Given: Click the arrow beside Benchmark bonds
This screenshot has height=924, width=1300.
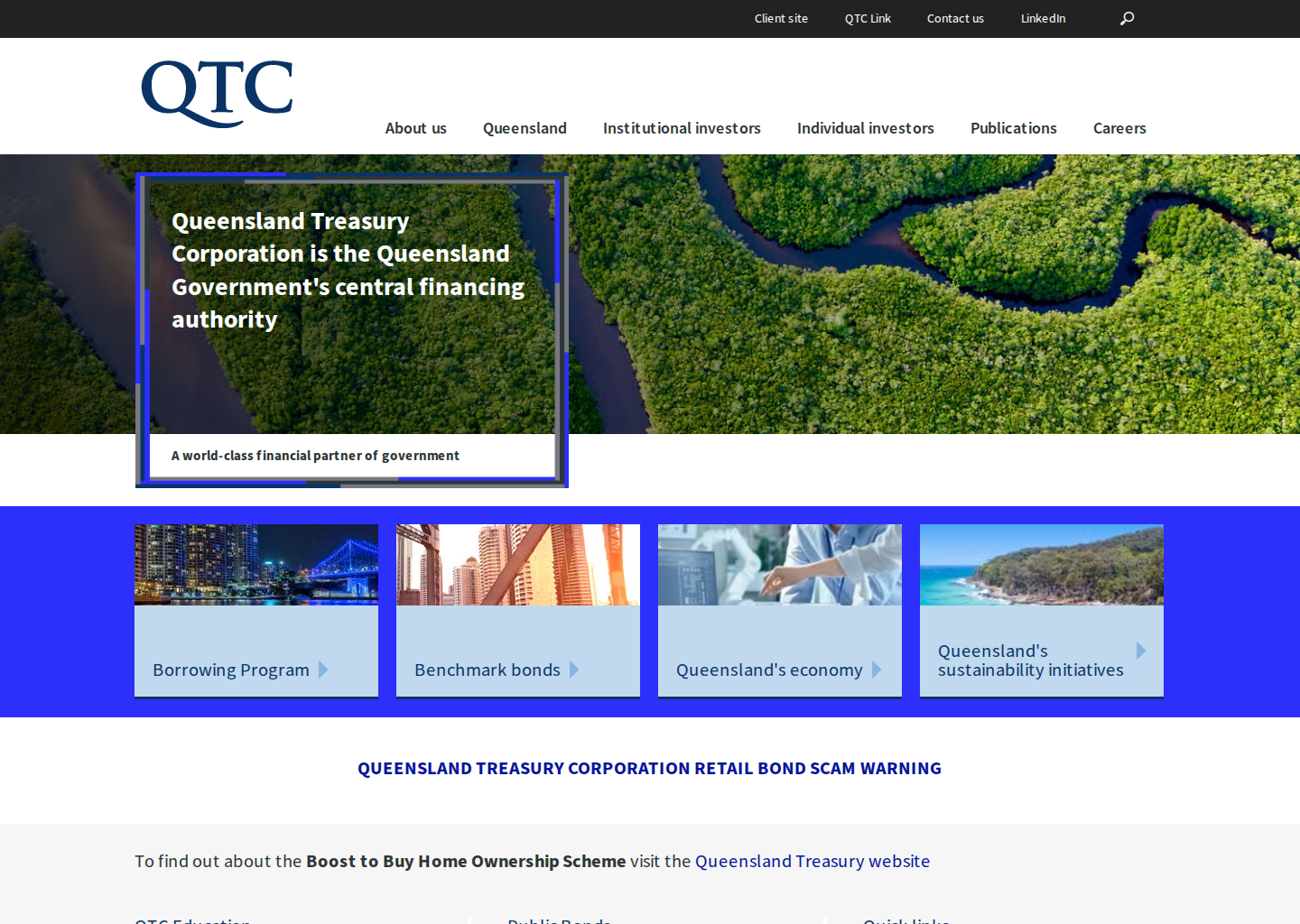Looking at the screenshot, I should pos(574,670).
